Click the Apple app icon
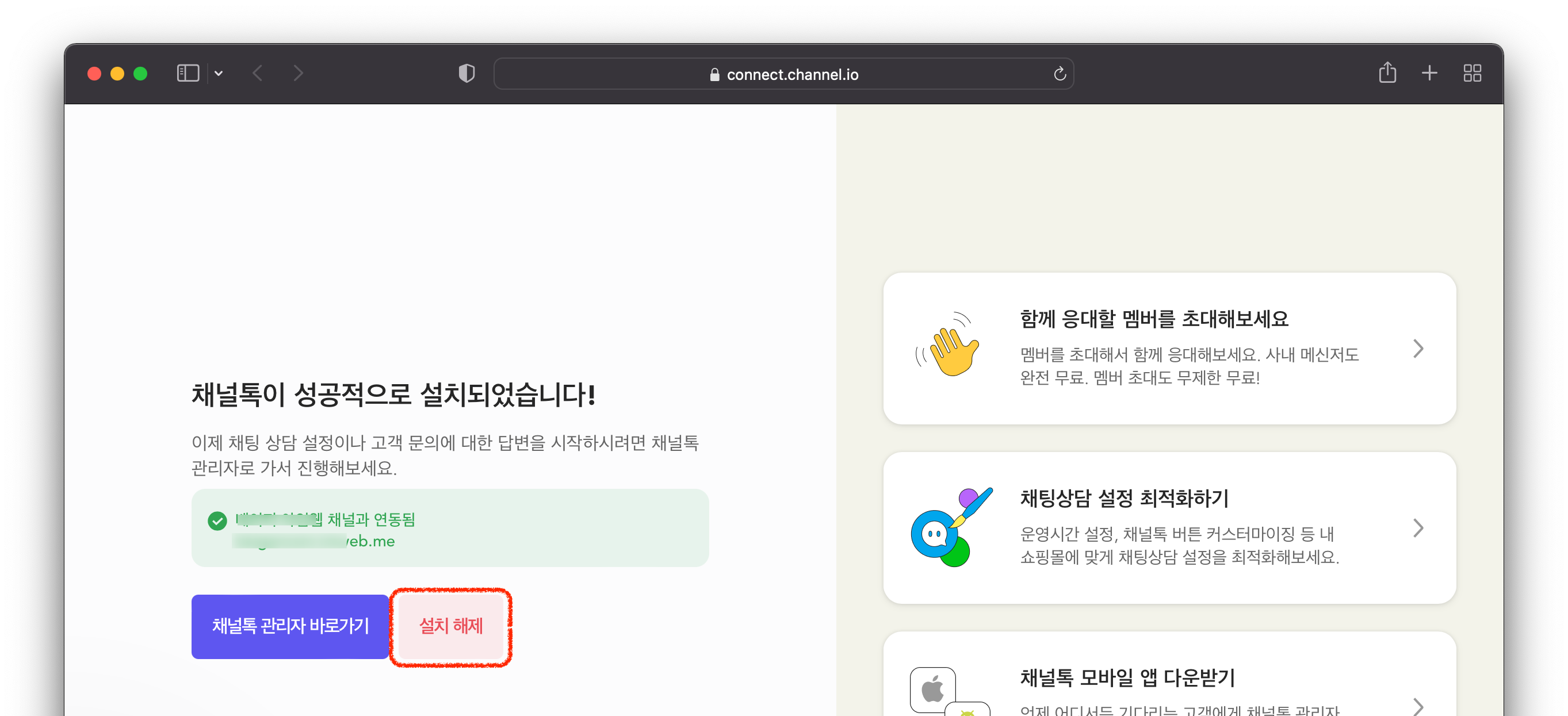Image resolution: width=1568 pixels, height=716 pixels. pyautogui.click(x=932, y=690)
